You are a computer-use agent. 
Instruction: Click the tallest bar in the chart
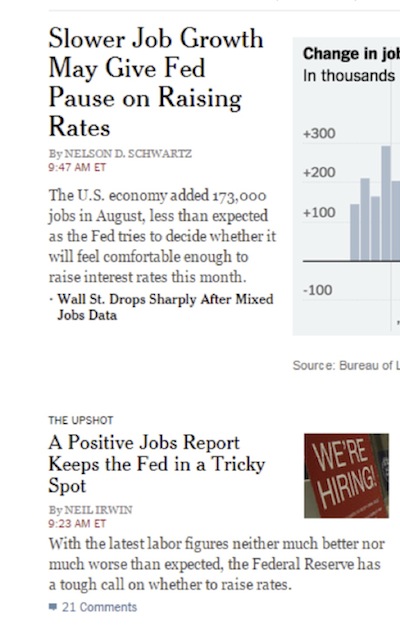[386, 203]
